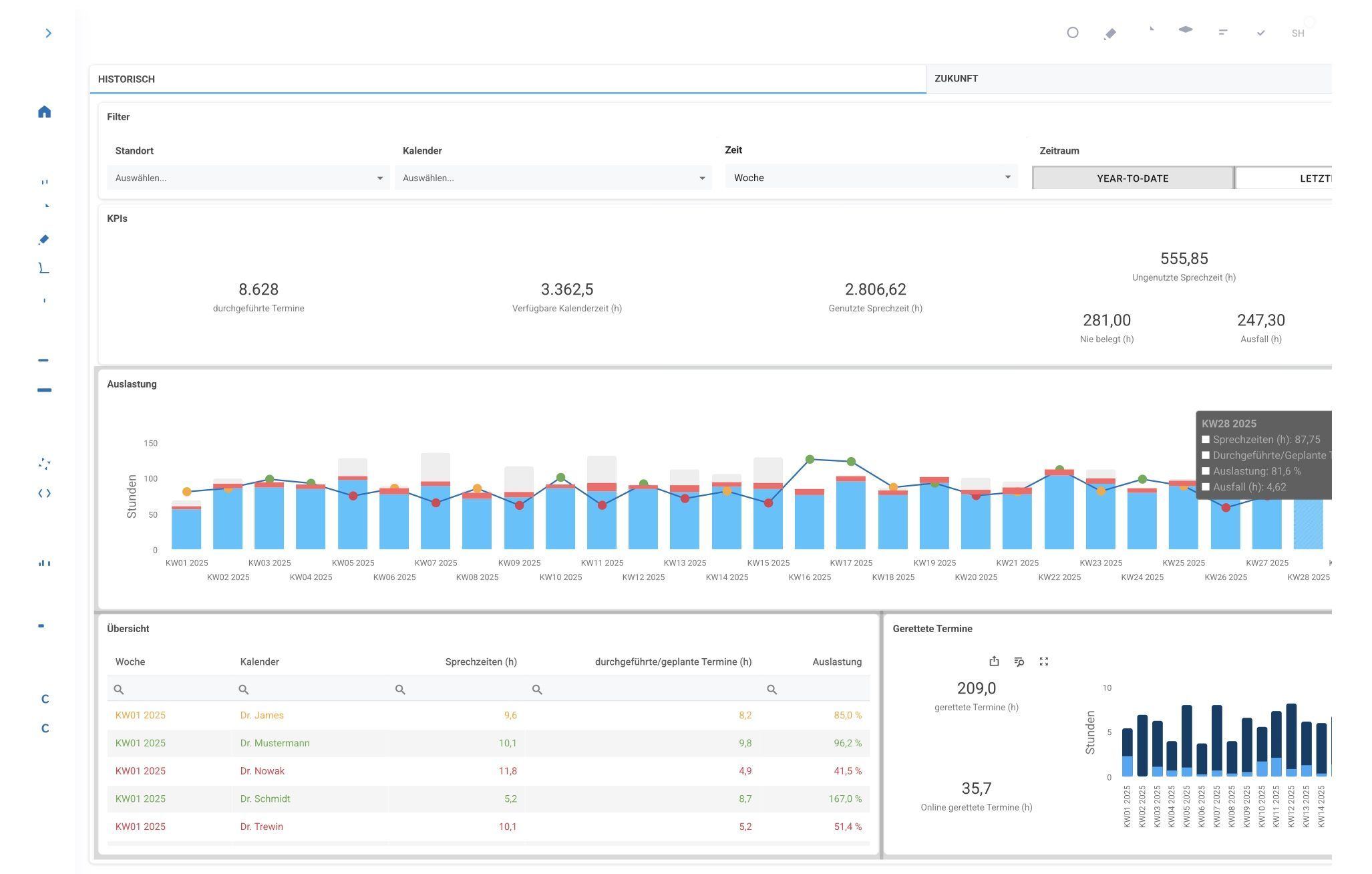This screenshot has width=1372, height=874.
Task: Open the Standort dropdown
Action: point(248,178)
